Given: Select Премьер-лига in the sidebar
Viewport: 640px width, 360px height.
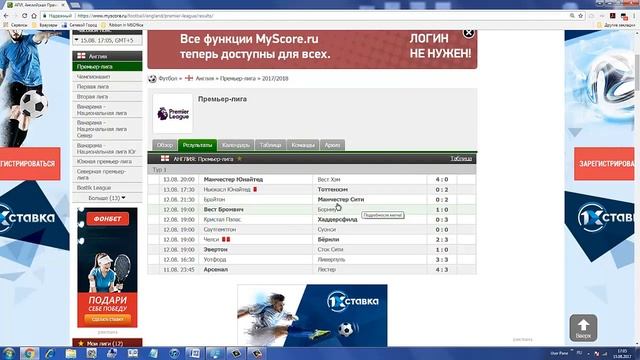Looking at the screenshot, I should 107,66.
